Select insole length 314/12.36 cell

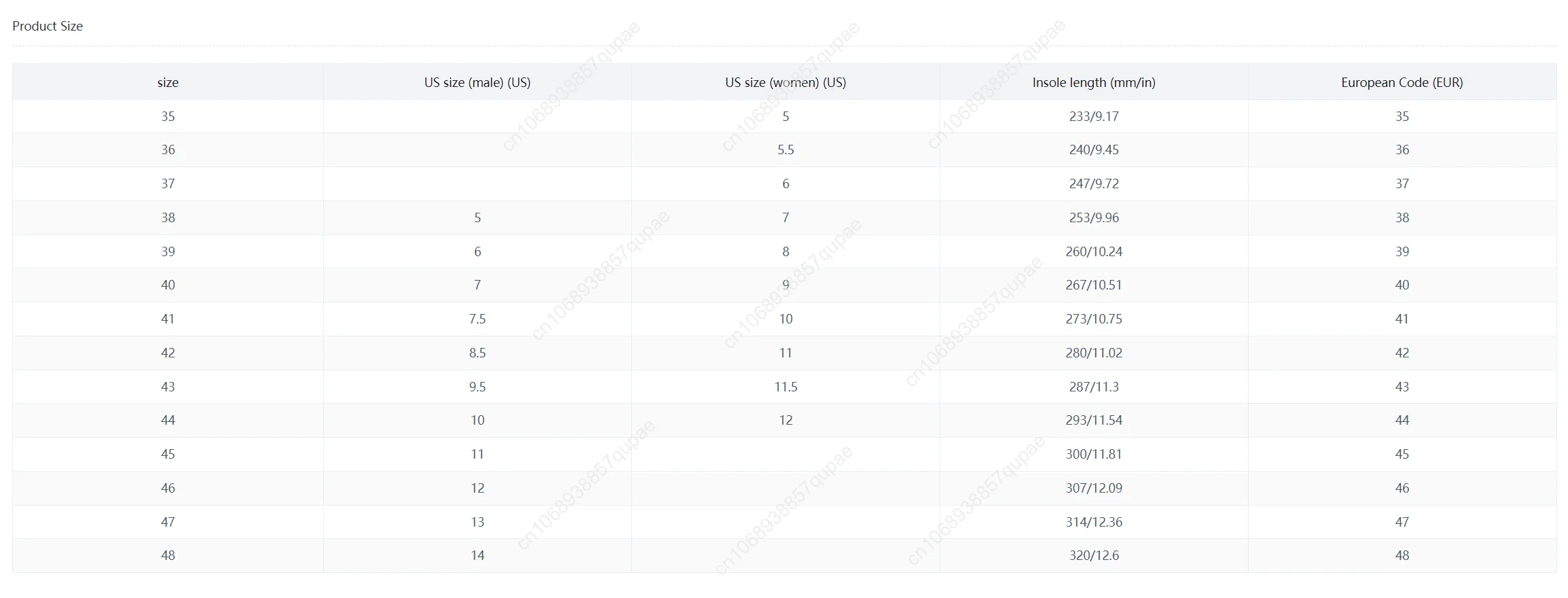coord(1093,522)
